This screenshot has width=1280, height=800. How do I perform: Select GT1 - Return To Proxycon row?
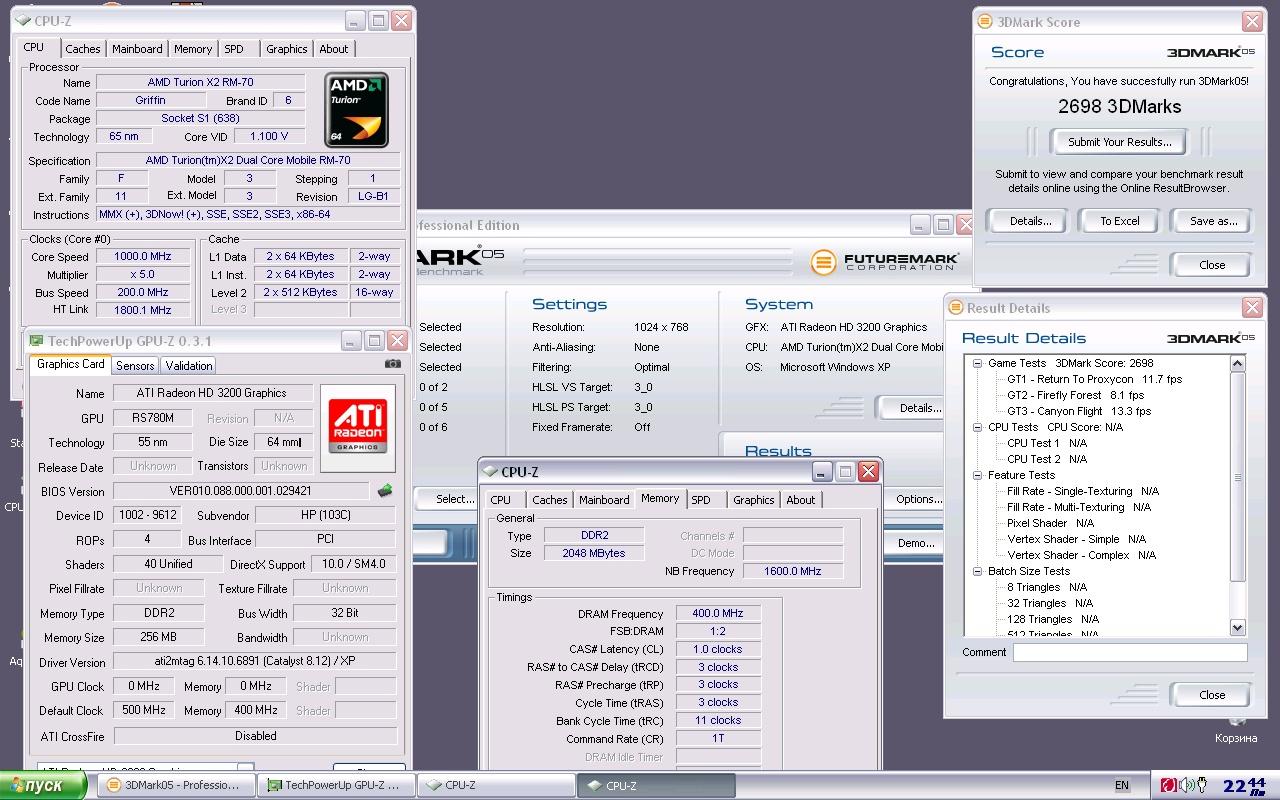coord(1094,379)
